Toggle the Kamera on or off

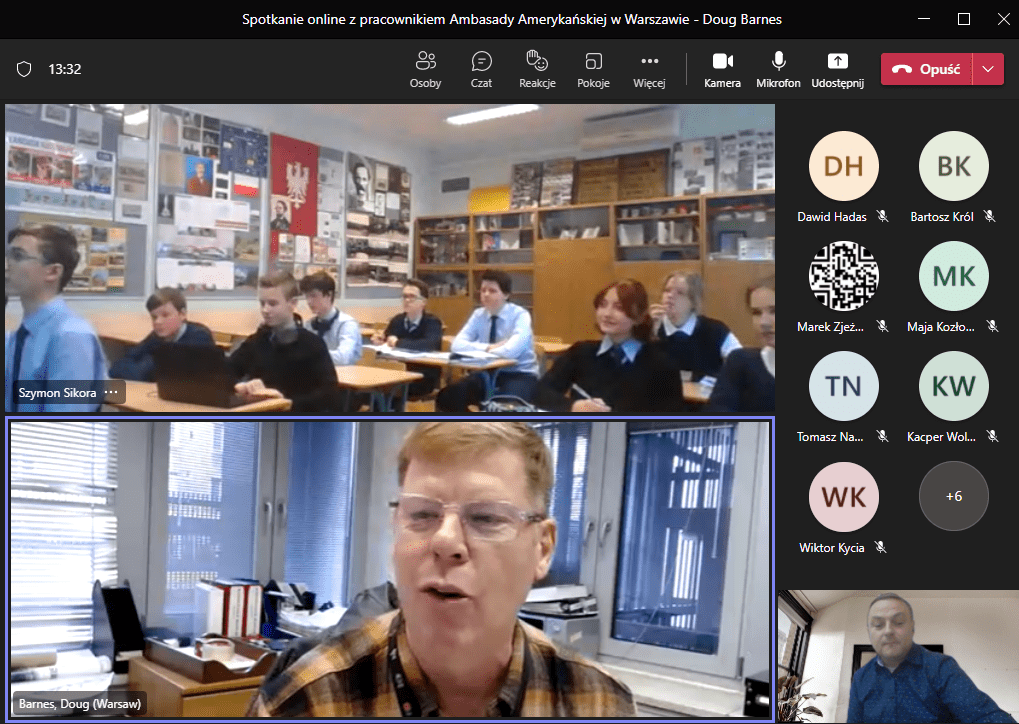[x=722, y=68]
